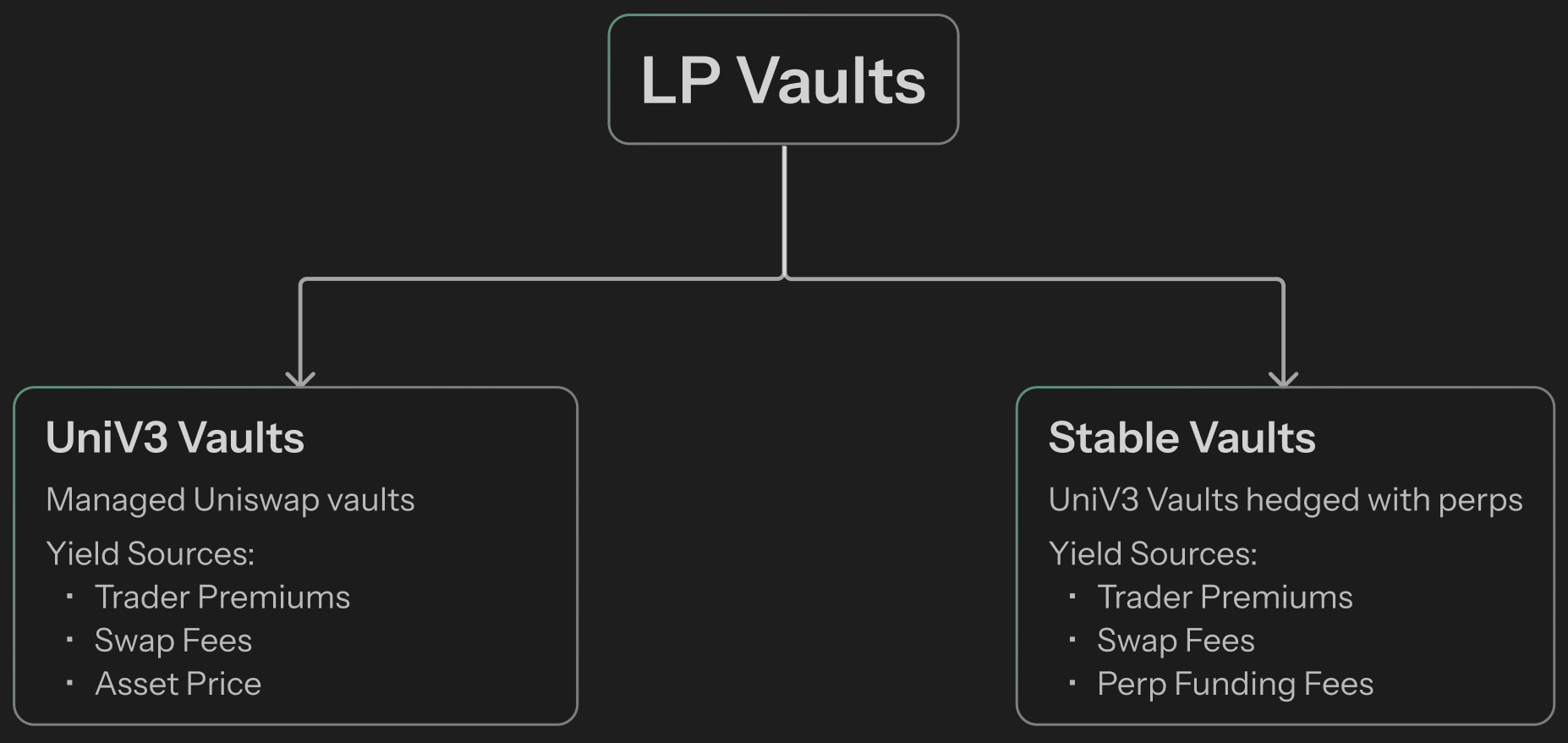Click the LP Vaults title box
Viewport: 1568px width, 743px height.
(783, 80)
